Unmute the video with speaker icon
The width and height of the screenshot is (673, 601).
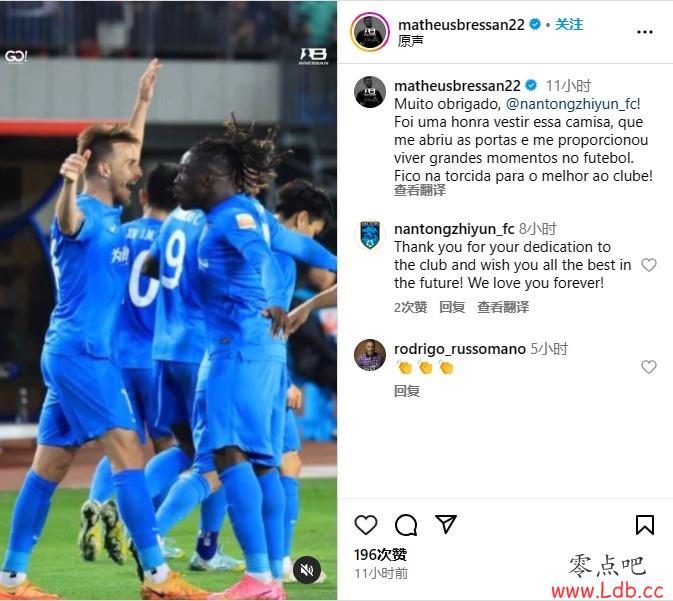point(306,570)
